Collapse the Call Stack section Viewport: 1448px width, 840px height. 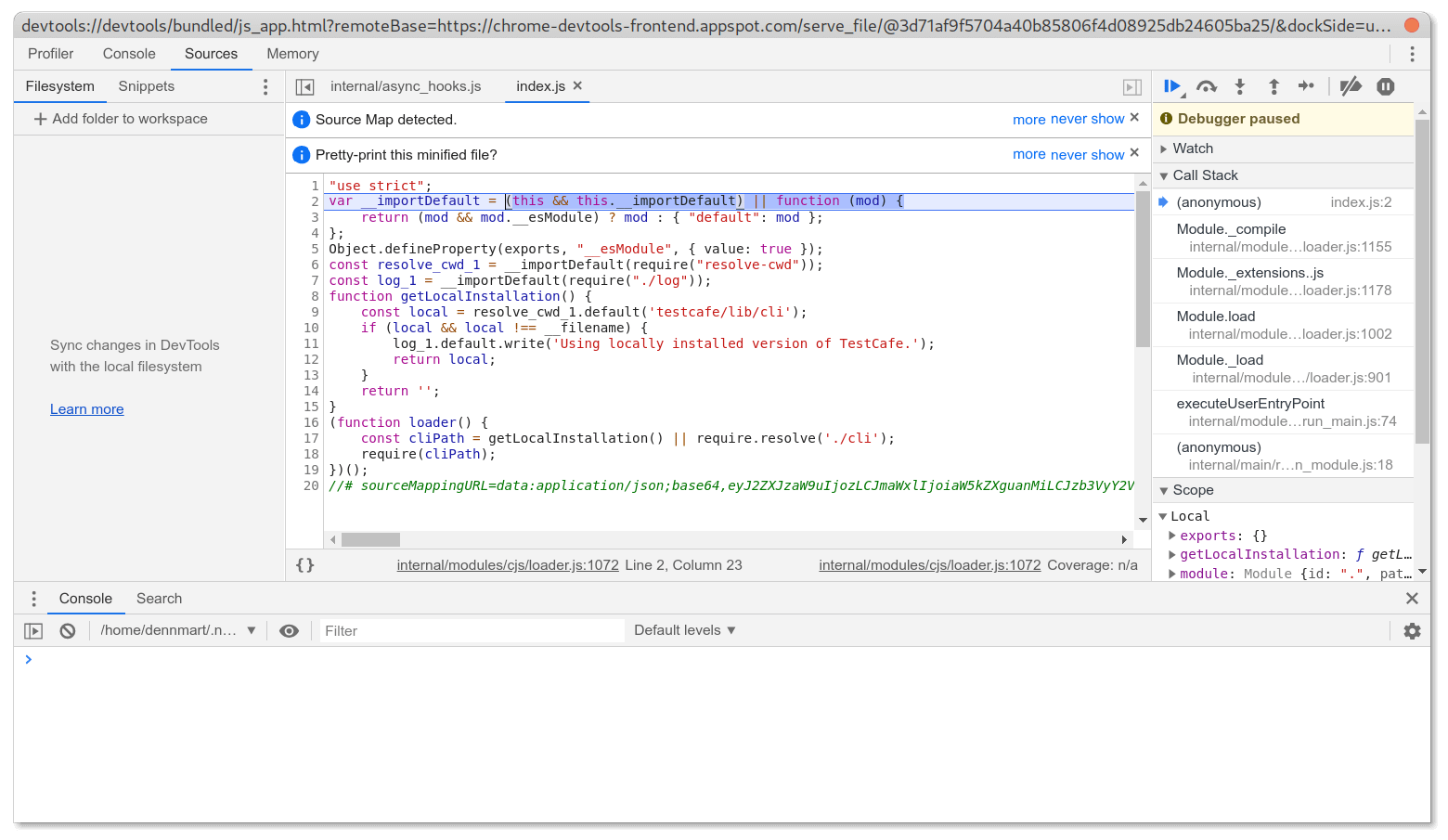1164,175
